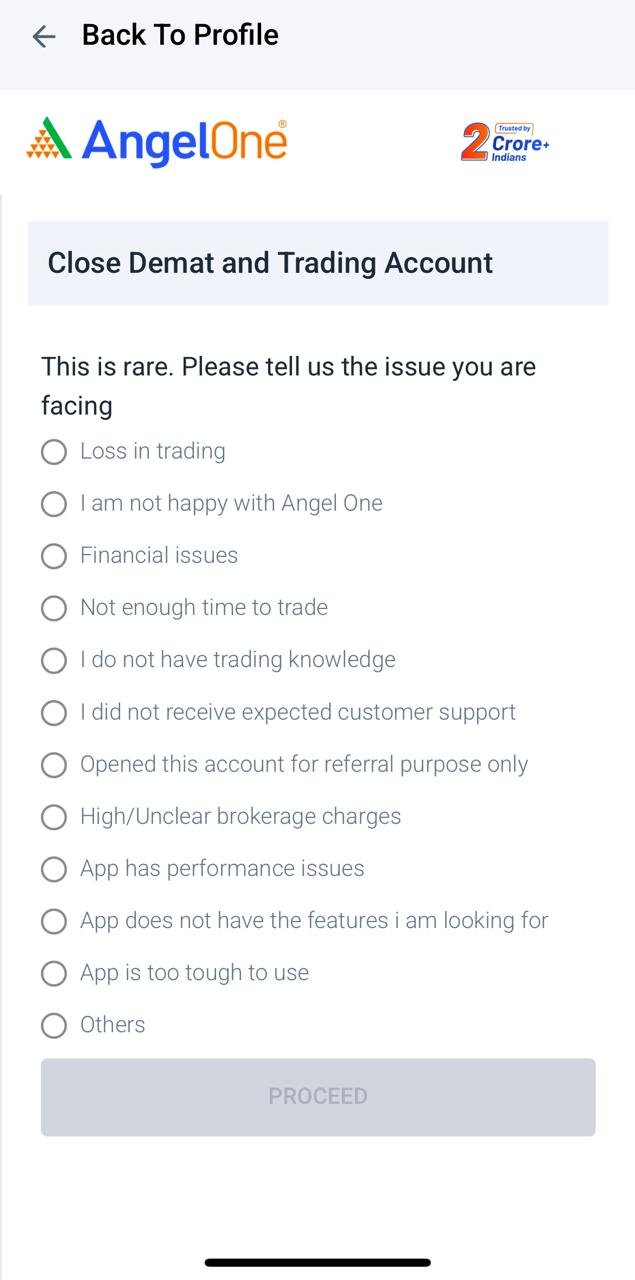Pick "Not enough time to trade"
The image size is (635, 1280).
(x=54, y=608)
